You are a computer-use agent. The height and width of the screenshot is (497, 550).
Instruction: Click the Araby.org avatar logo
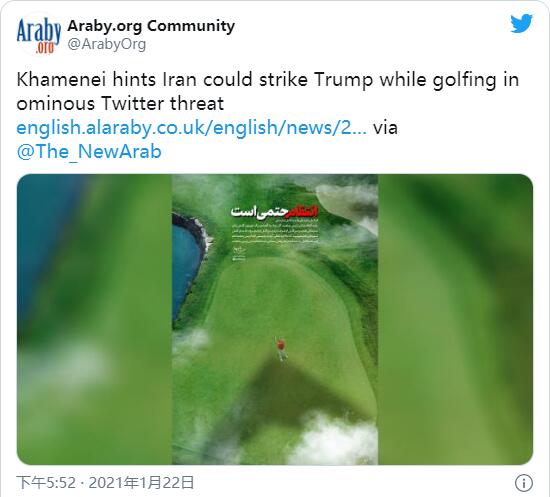(39, 35)
